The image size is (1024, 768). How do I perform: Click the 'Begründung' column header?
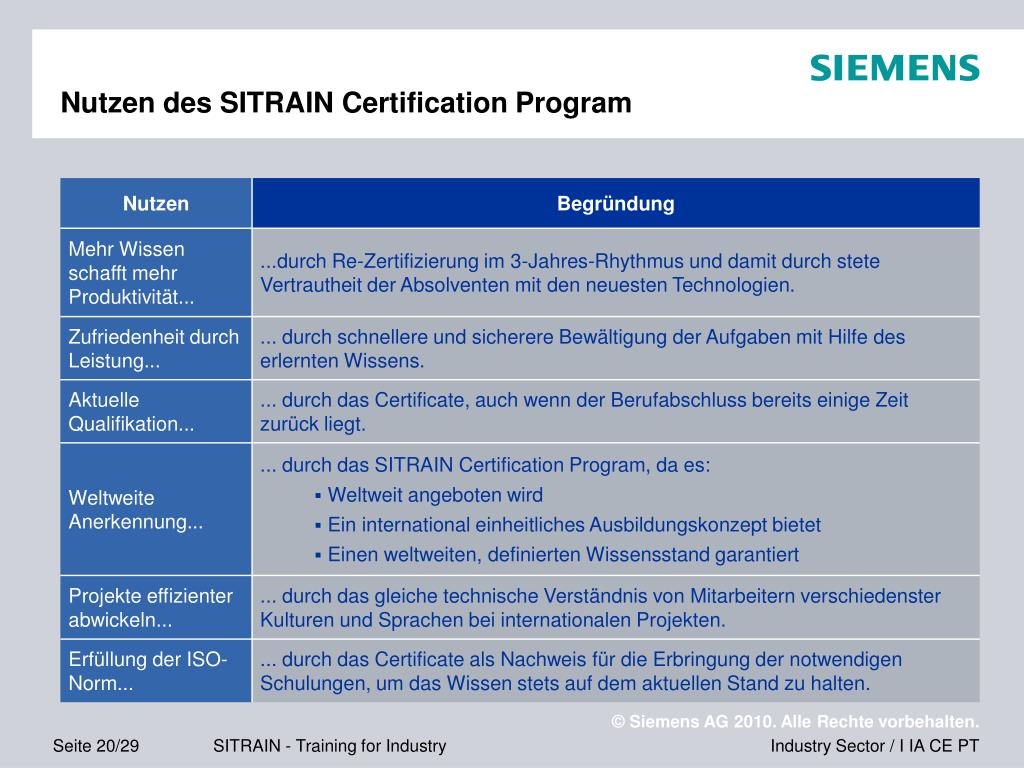(x=615, y=203)
